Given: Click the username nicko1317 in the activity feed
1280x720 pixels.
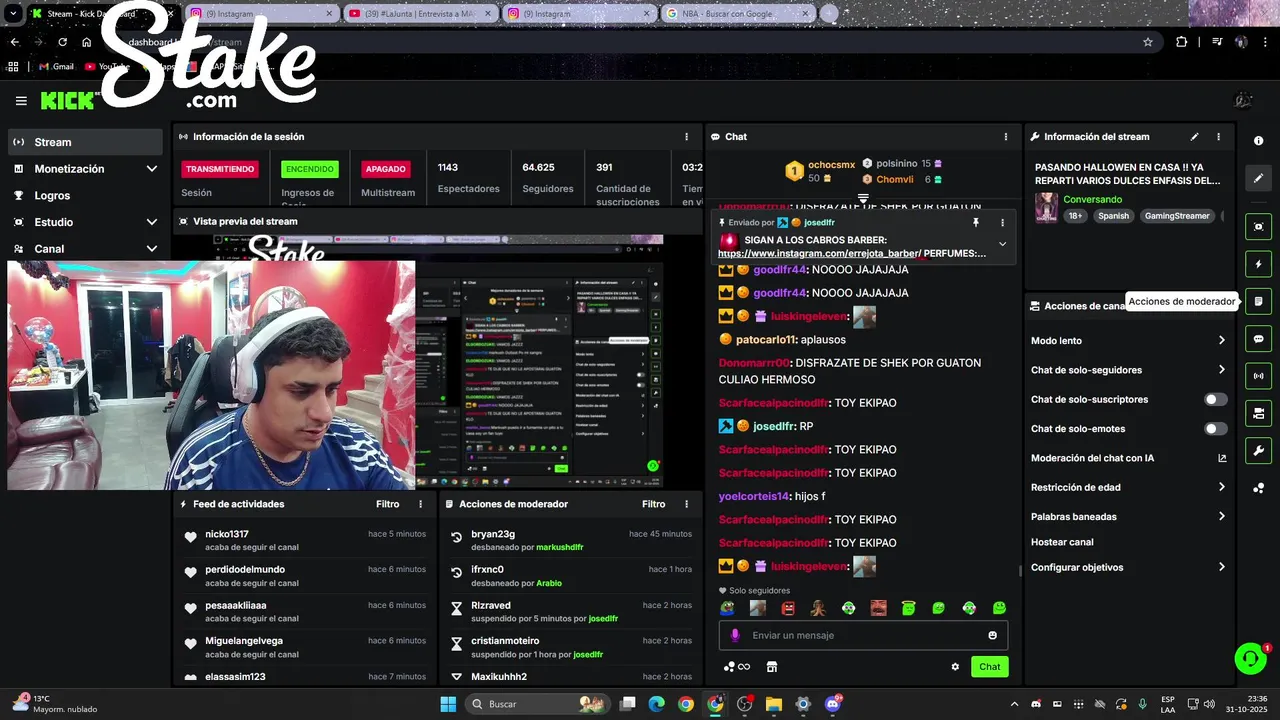Looking at the screenshot, I should point(227,535).
